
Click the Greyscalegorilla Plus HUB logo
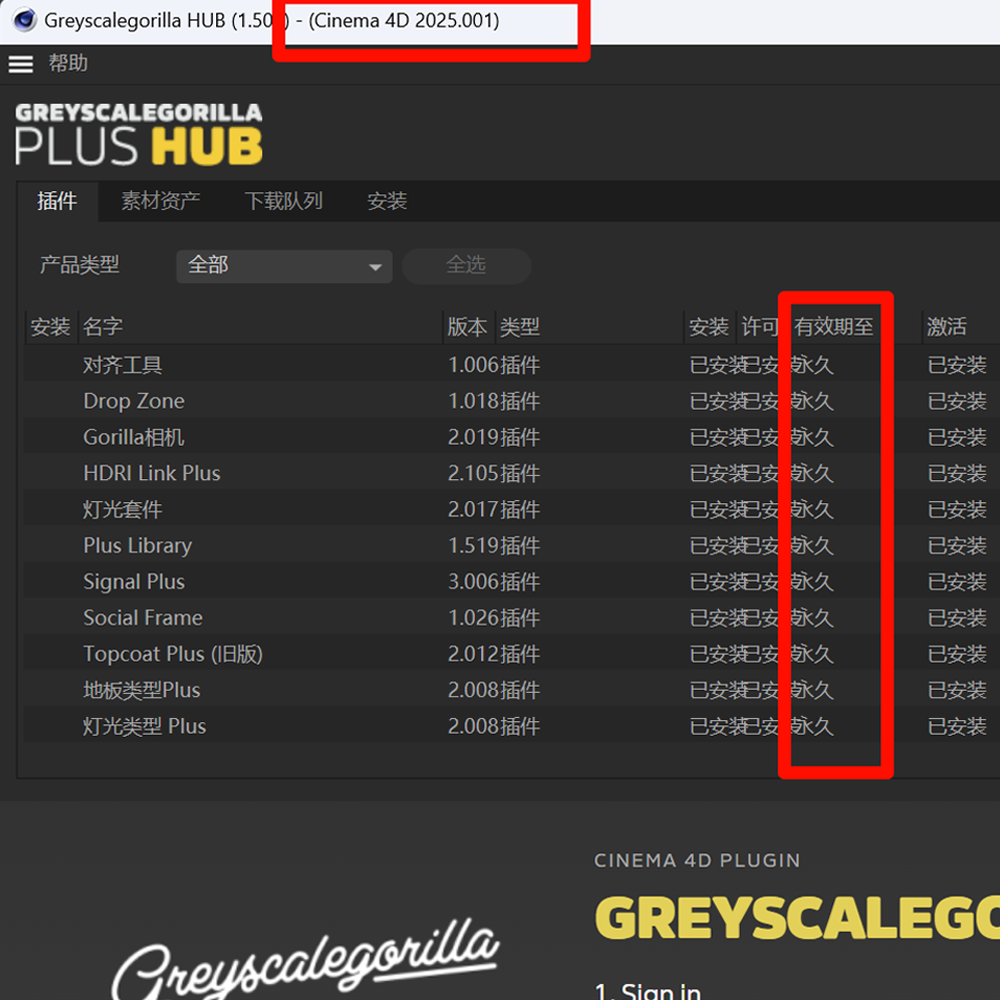[x=138, y=133]
